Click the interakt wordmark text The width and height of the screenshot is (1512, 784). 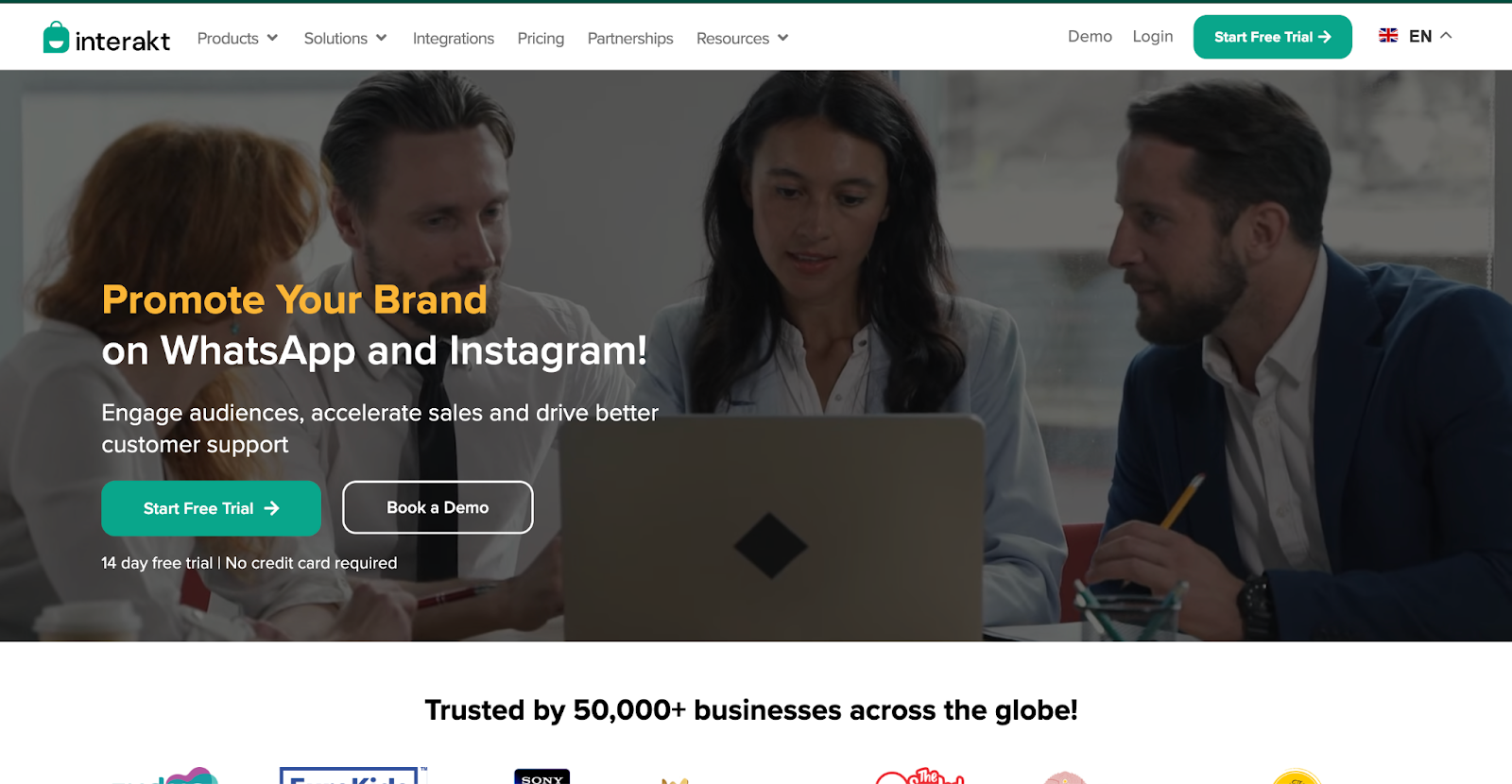pyautogui.click(x=123, y=41)
